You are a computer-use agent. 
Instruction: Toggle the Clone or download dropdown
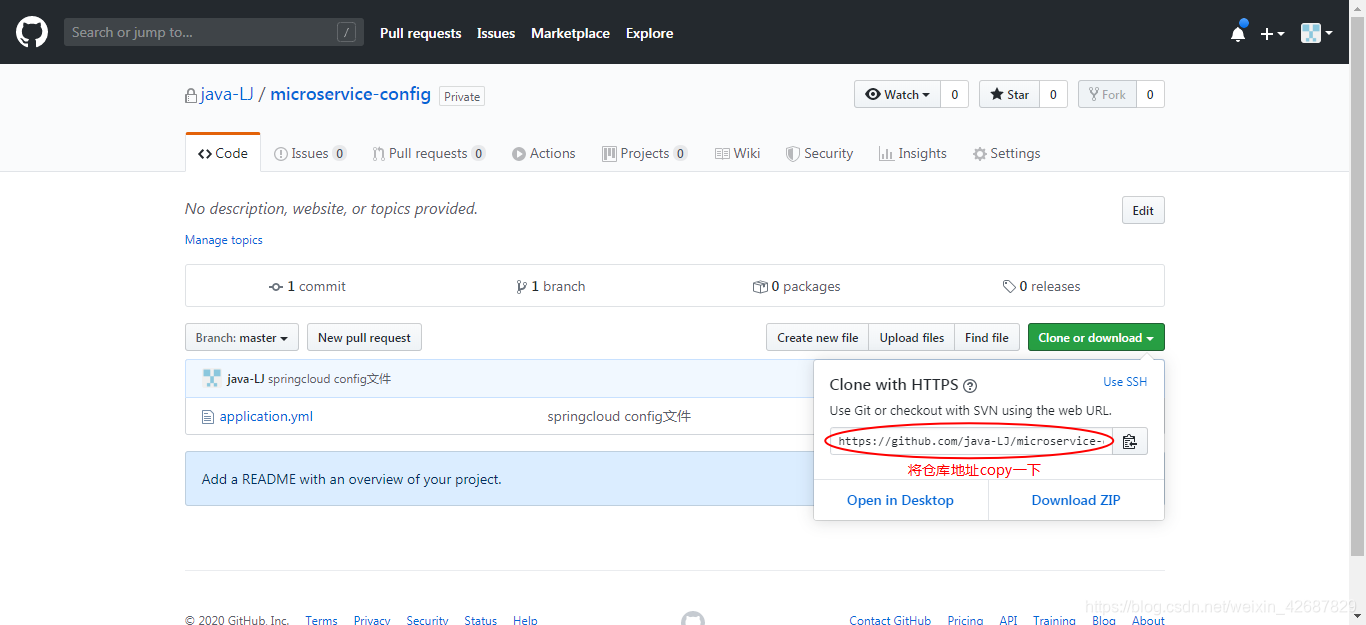pos(1096,338)
